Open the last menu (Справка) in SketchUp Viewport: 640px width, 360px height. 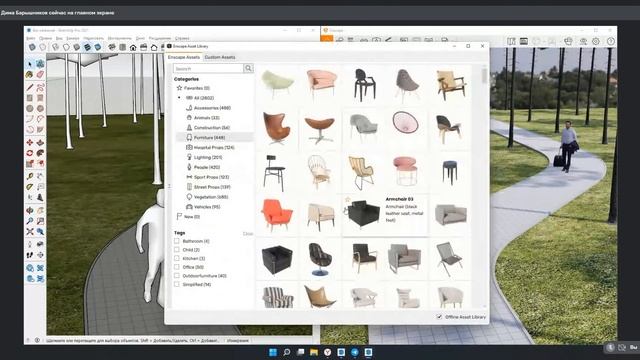[182, 38]
